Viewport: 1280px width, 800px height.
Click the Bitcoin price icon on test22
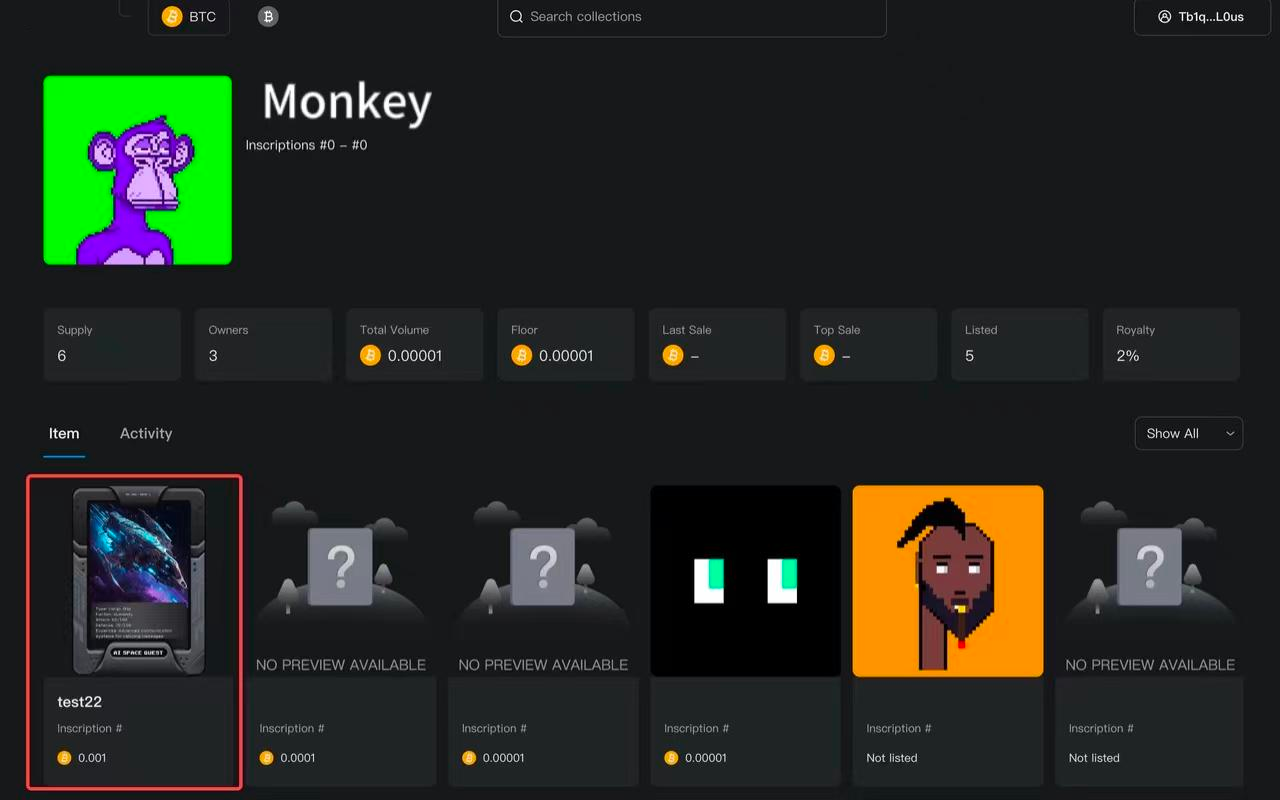coord(64,758)
